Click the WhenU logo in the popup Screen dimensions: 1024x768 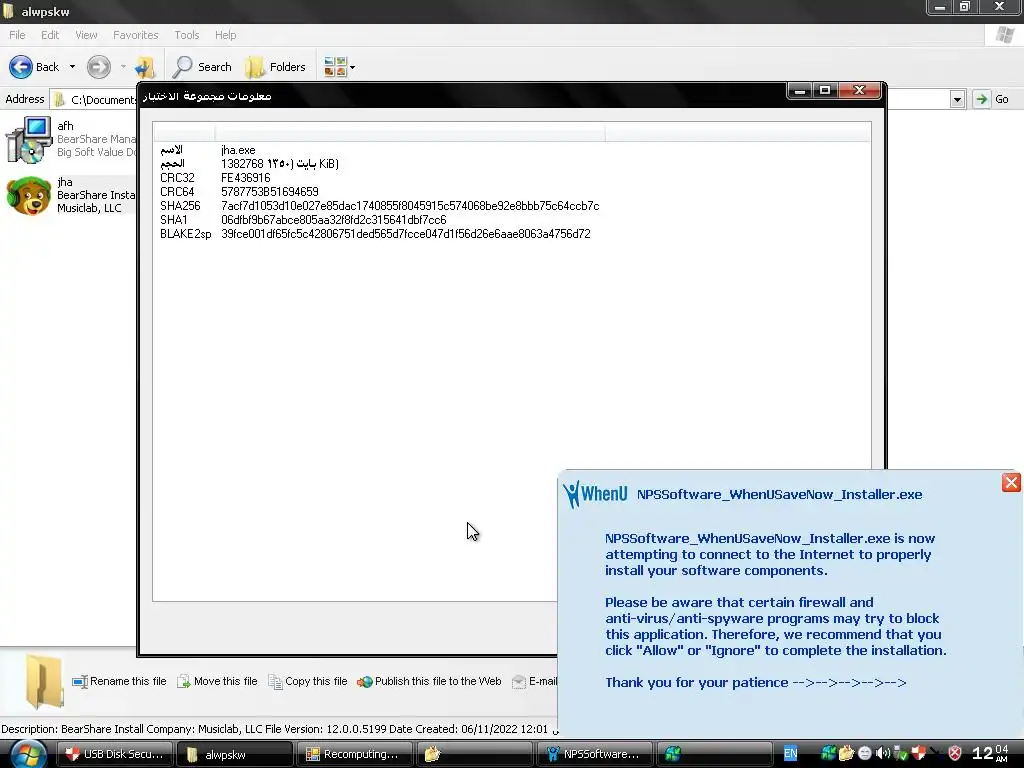596,494
